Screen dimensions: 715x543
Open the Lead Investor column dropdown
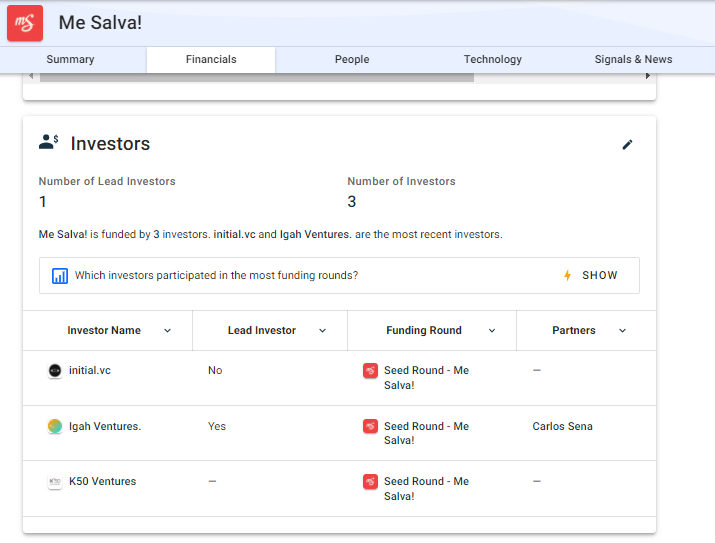[x=322, y=331]
